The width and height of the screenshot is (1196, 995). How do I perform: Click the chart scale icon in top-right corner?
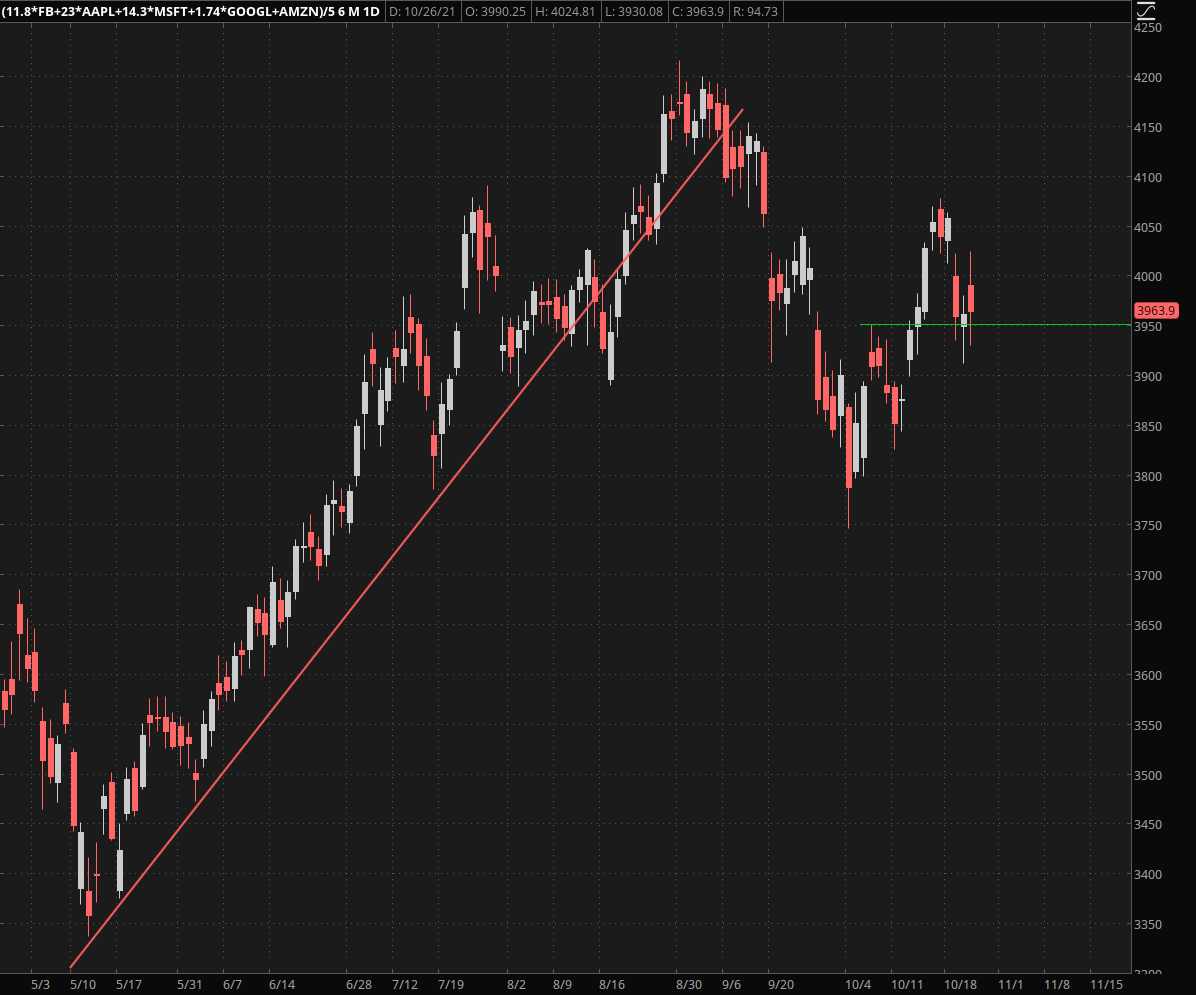point(1146,11)
